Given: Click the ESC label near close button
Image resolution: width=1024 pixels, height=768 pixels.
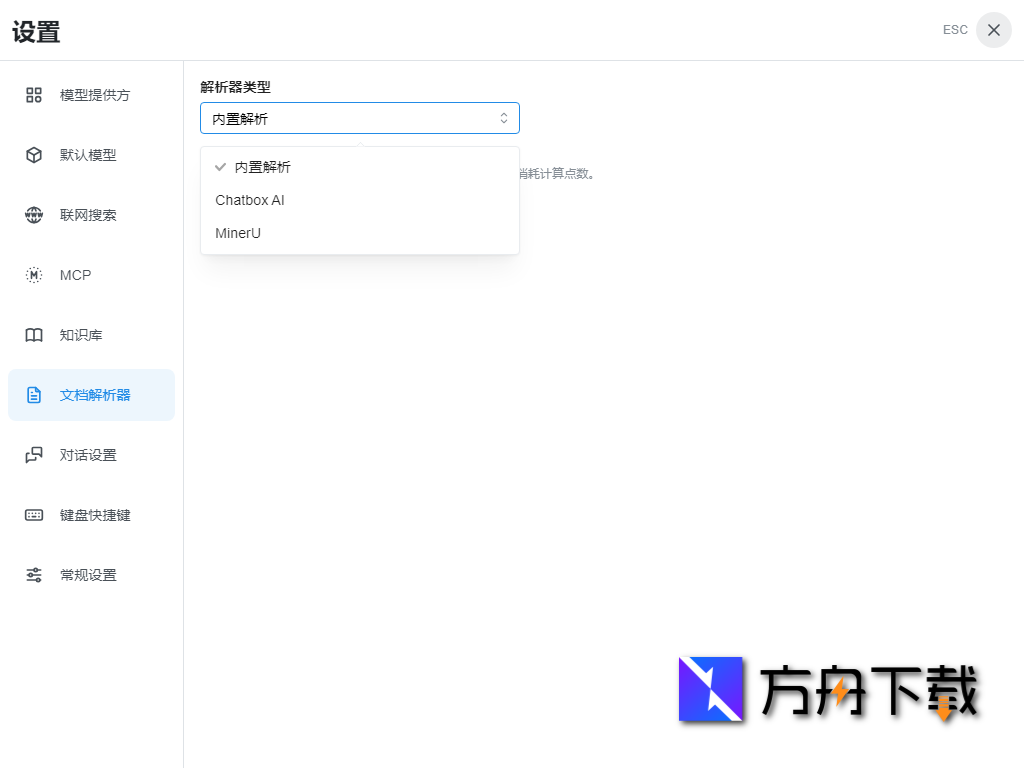Looking at the screenshot, I should 955,30.
